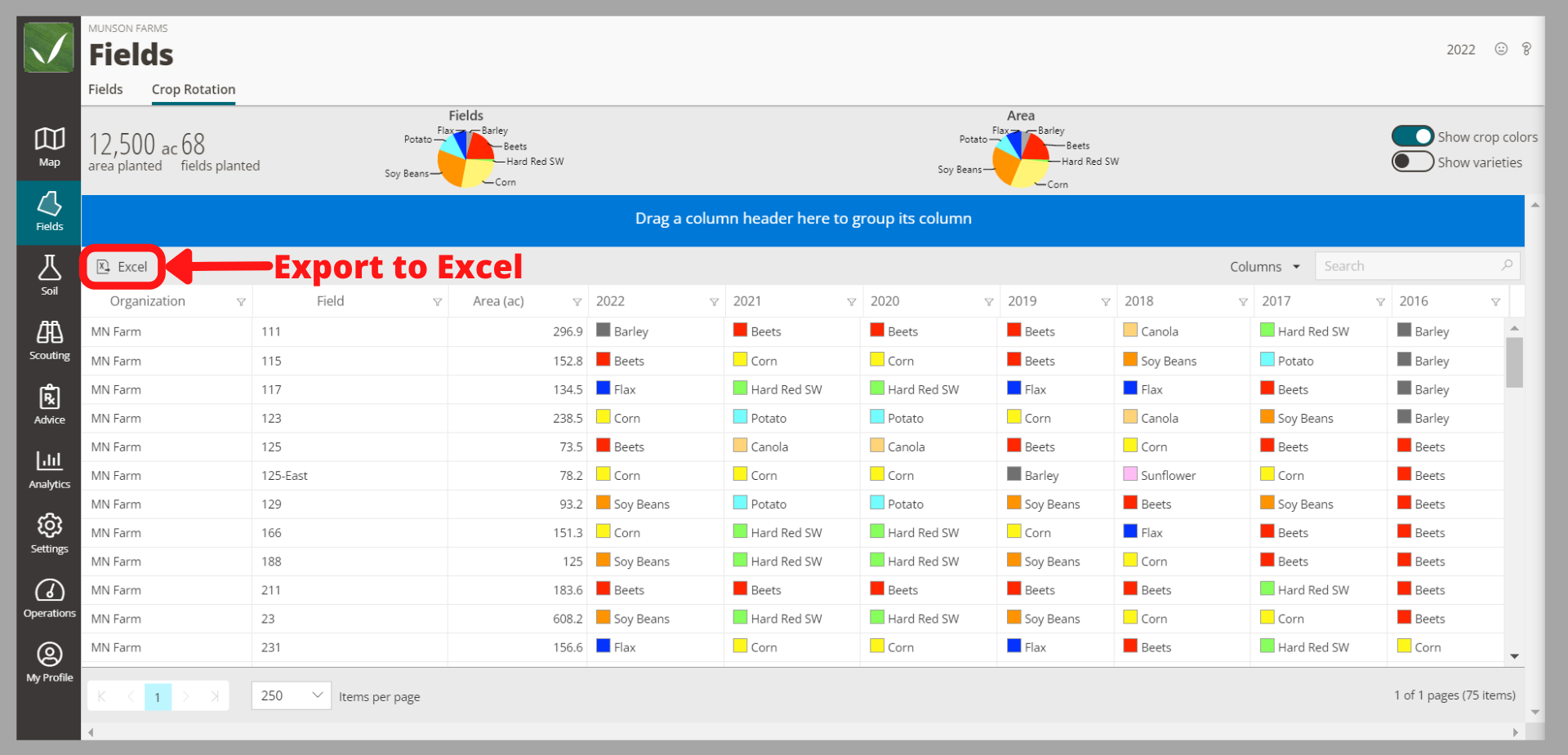Open the help lightbulb icon

pyautogui.click(x=1526, y=49)
